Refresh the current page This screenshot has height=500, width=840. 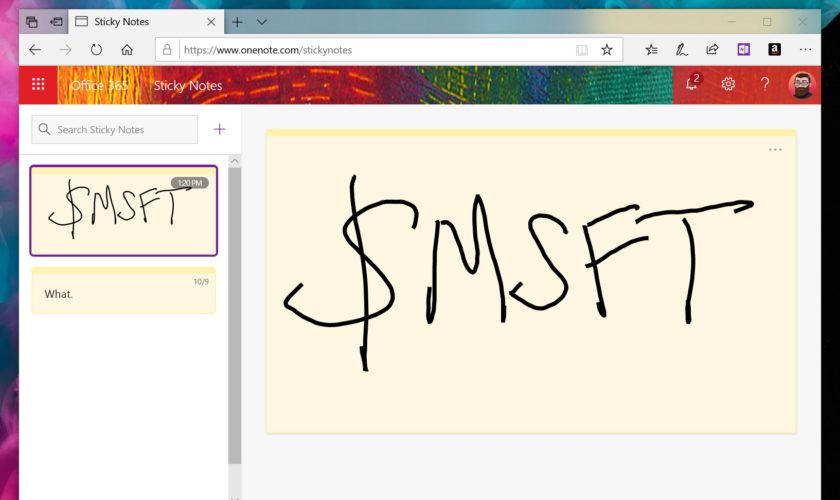point(96,50)
